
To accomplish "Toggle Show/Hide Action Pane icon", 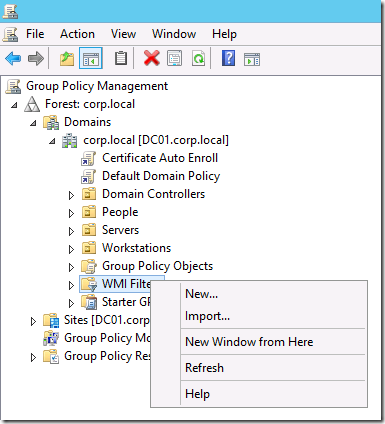I will pos(252,59).
